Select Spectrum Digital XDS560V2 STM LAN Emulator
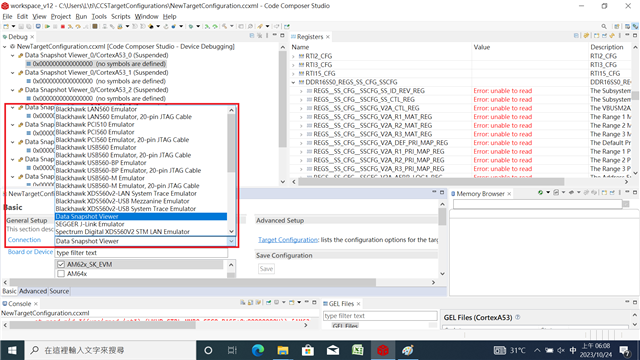The height and width of the screenshot is (360, 640). [x=141, y=232]
